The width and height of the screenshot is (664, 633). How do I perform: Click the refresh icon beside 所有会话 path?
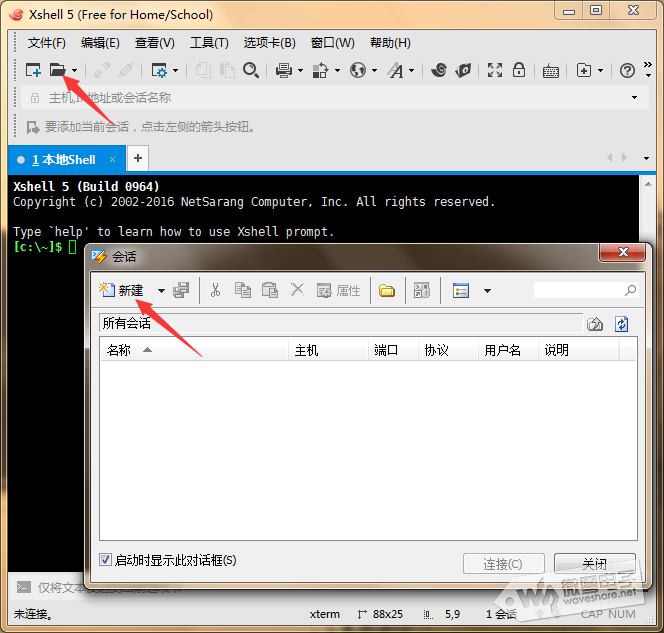(621, 324)
